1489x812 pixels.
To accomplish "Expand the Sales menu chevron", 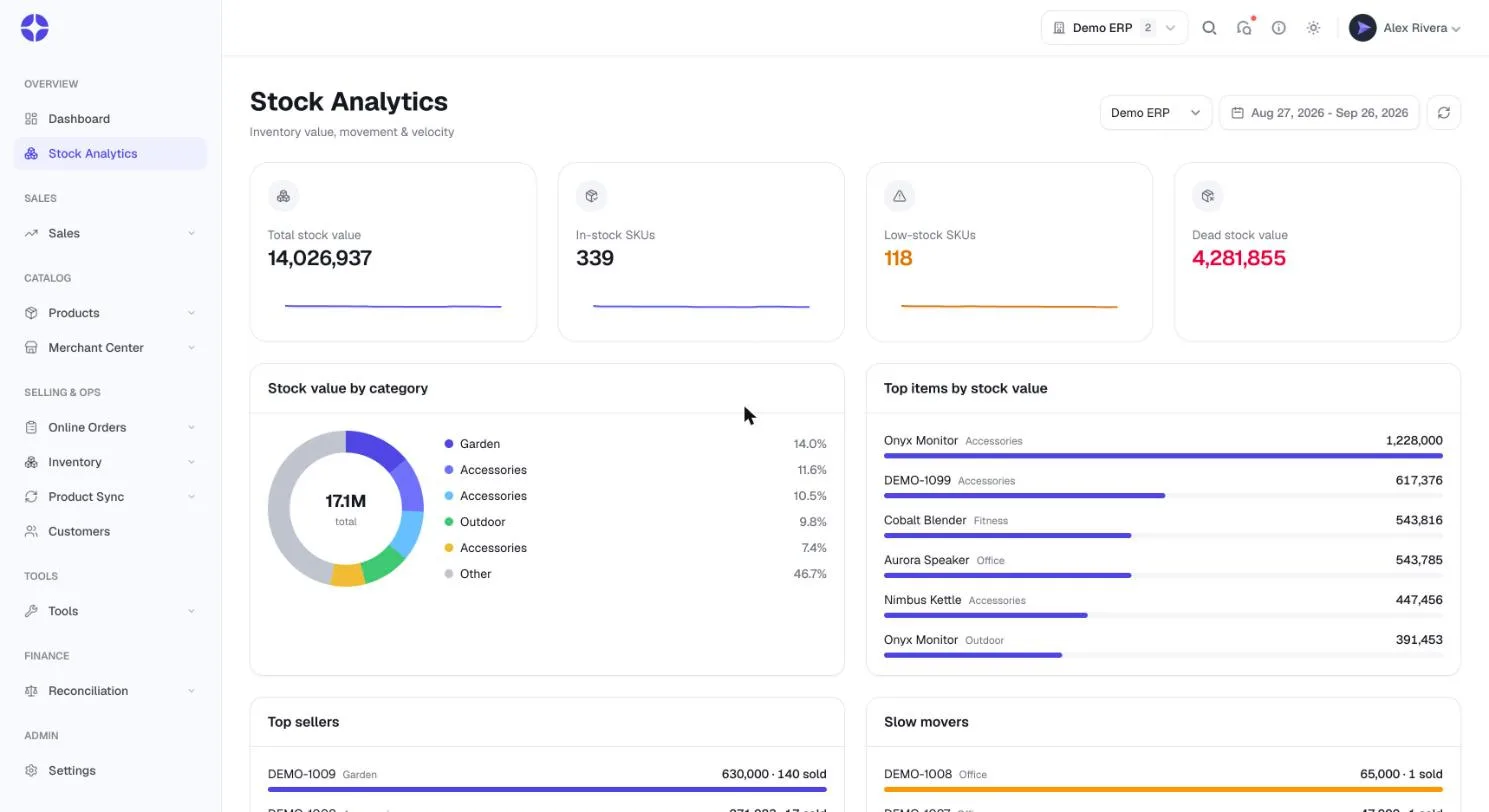I will click(x=191, y=233).
